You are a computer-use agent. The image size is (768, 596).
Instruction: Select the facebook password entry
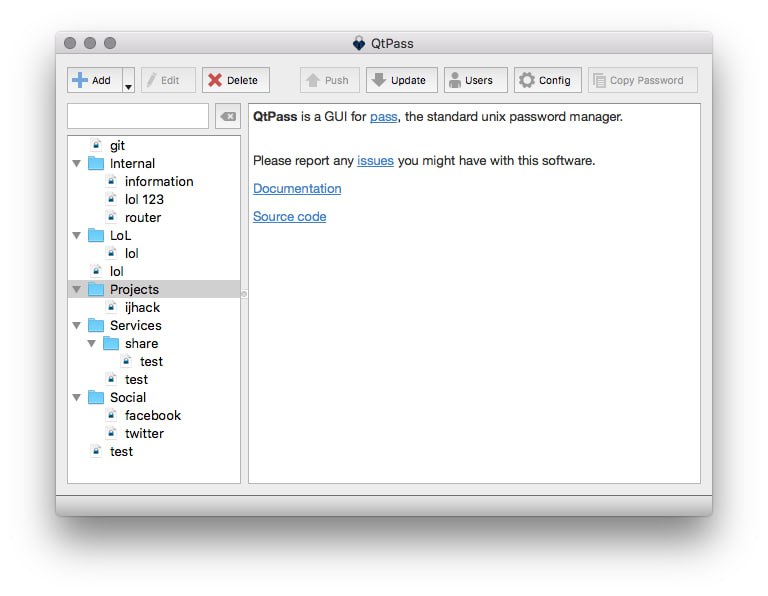153,416
